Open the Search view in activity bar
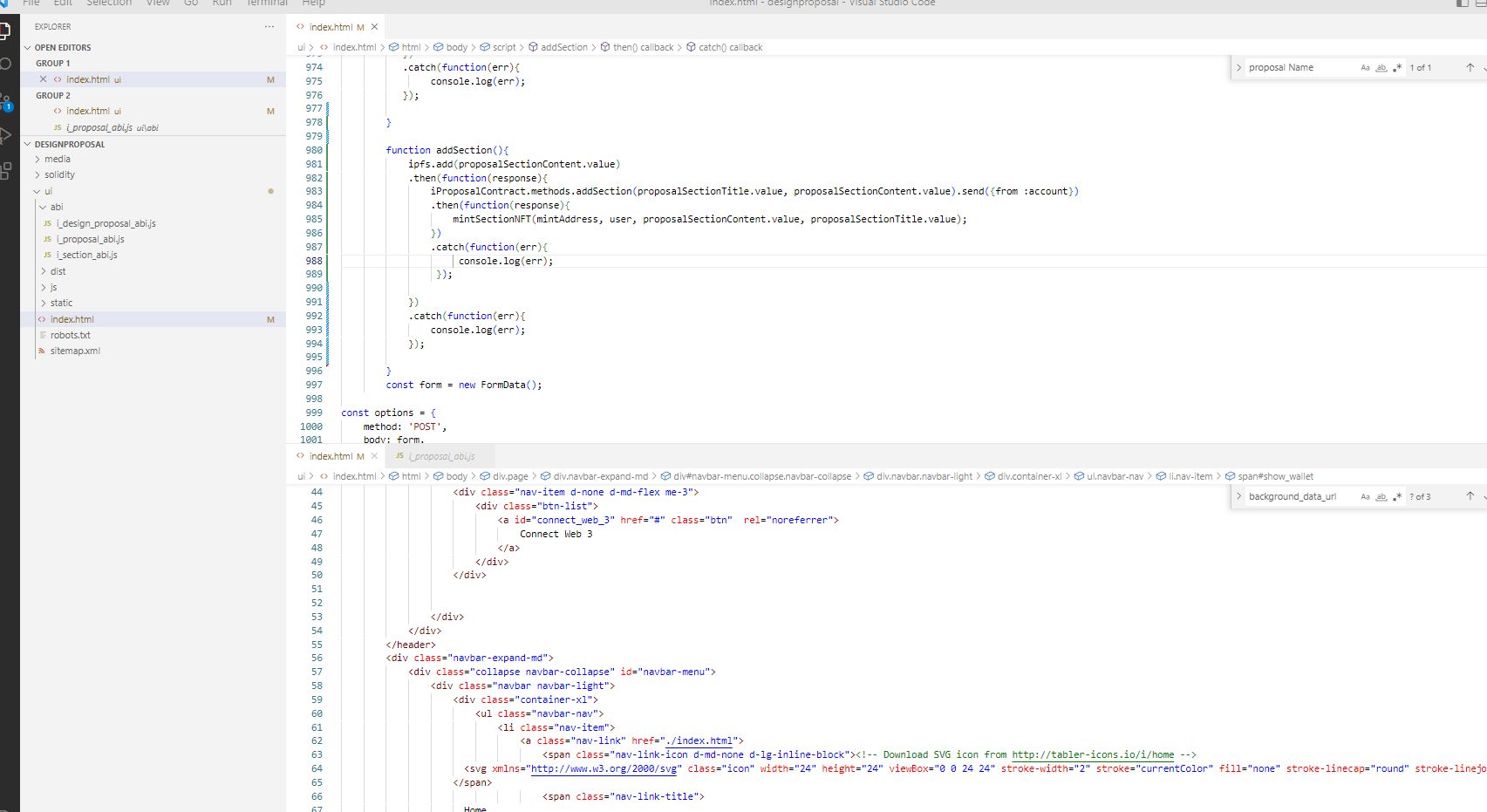The image size is (1487, 812). [x=4, y=64]
